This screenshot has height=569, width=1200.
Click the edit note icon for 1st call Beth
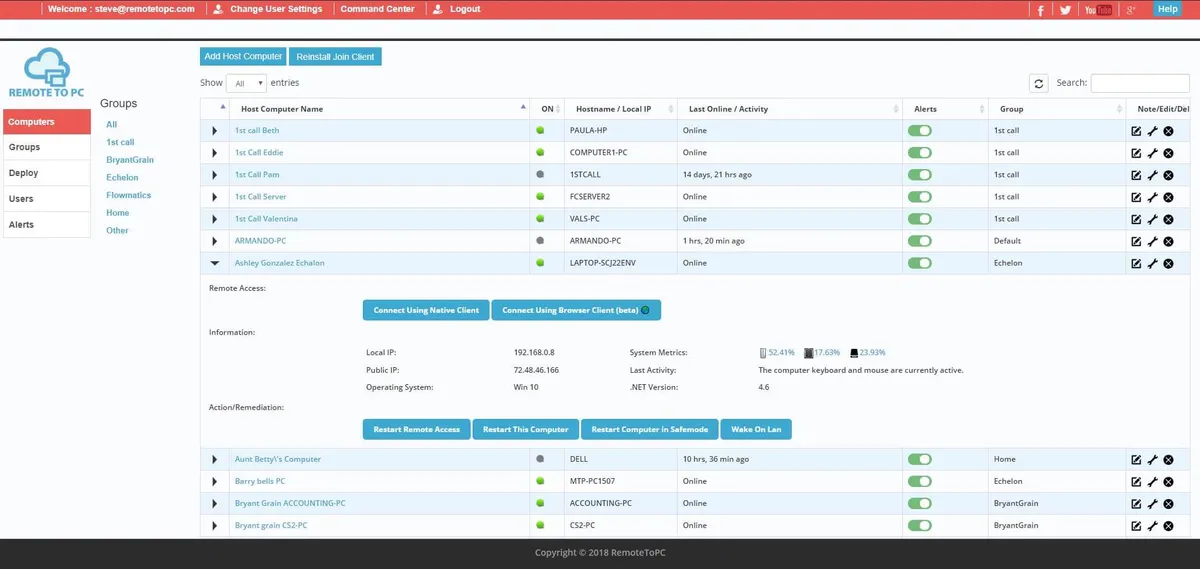click(1136, 131)
